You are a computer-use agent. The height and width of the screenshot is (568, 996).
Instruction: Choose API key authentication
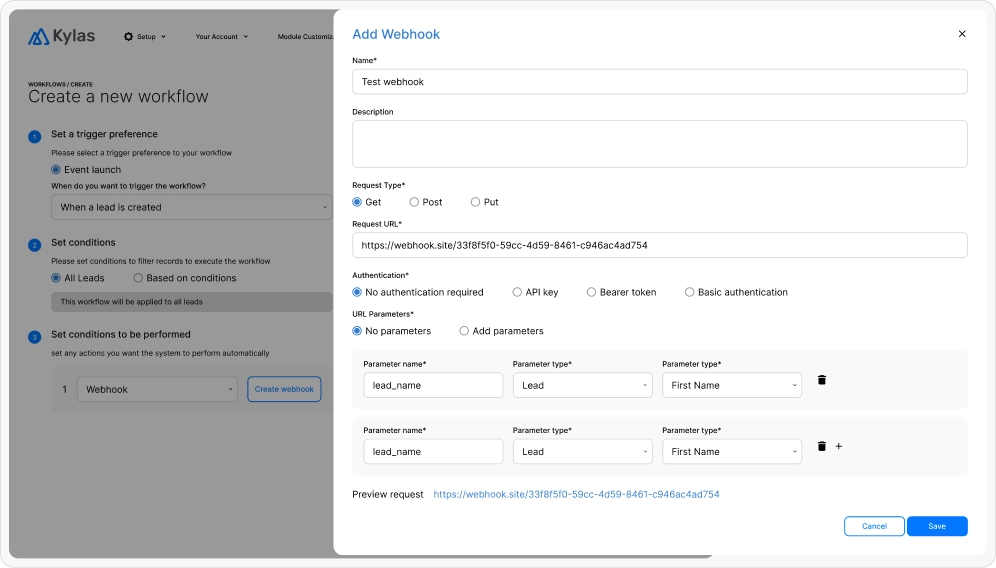point(517,292)
